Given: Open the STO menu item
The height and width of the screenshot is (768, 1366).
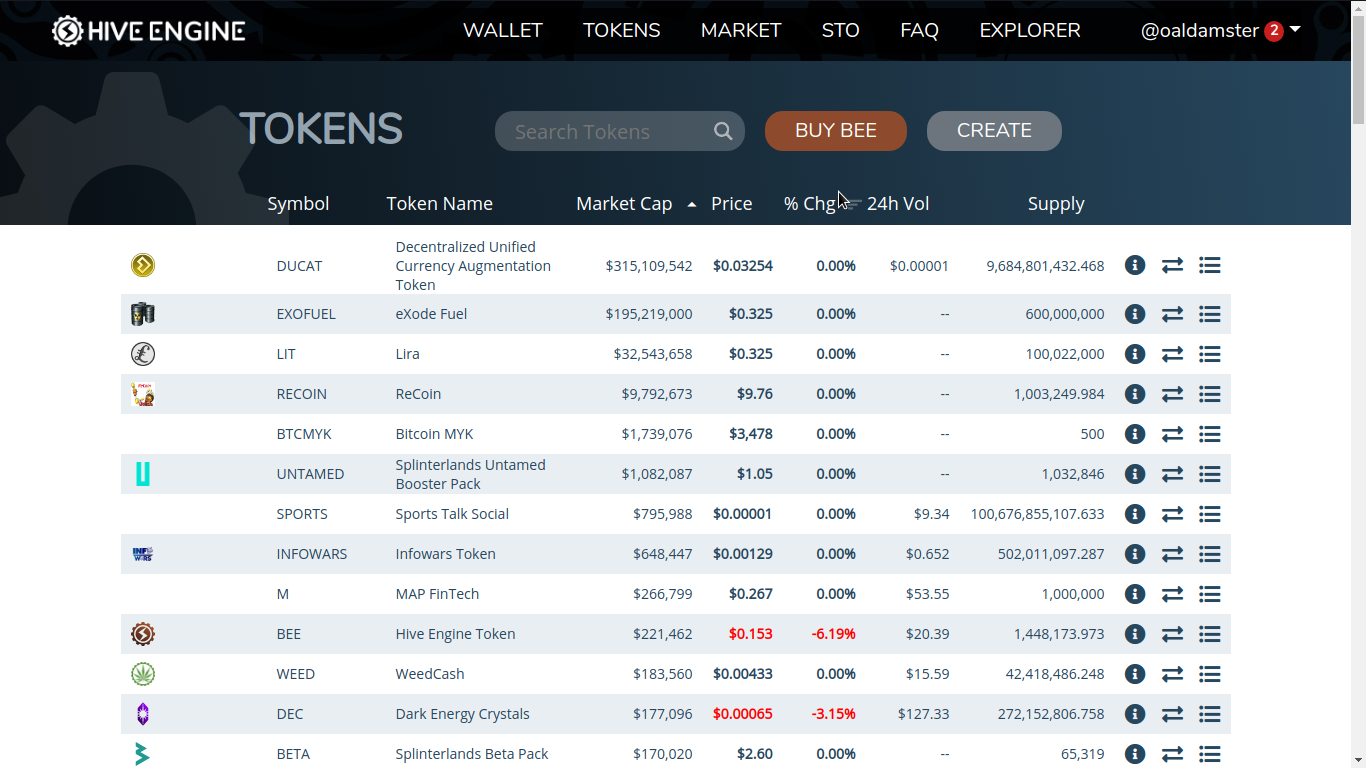Looking at the screenshot, I should tap(841, 30).
